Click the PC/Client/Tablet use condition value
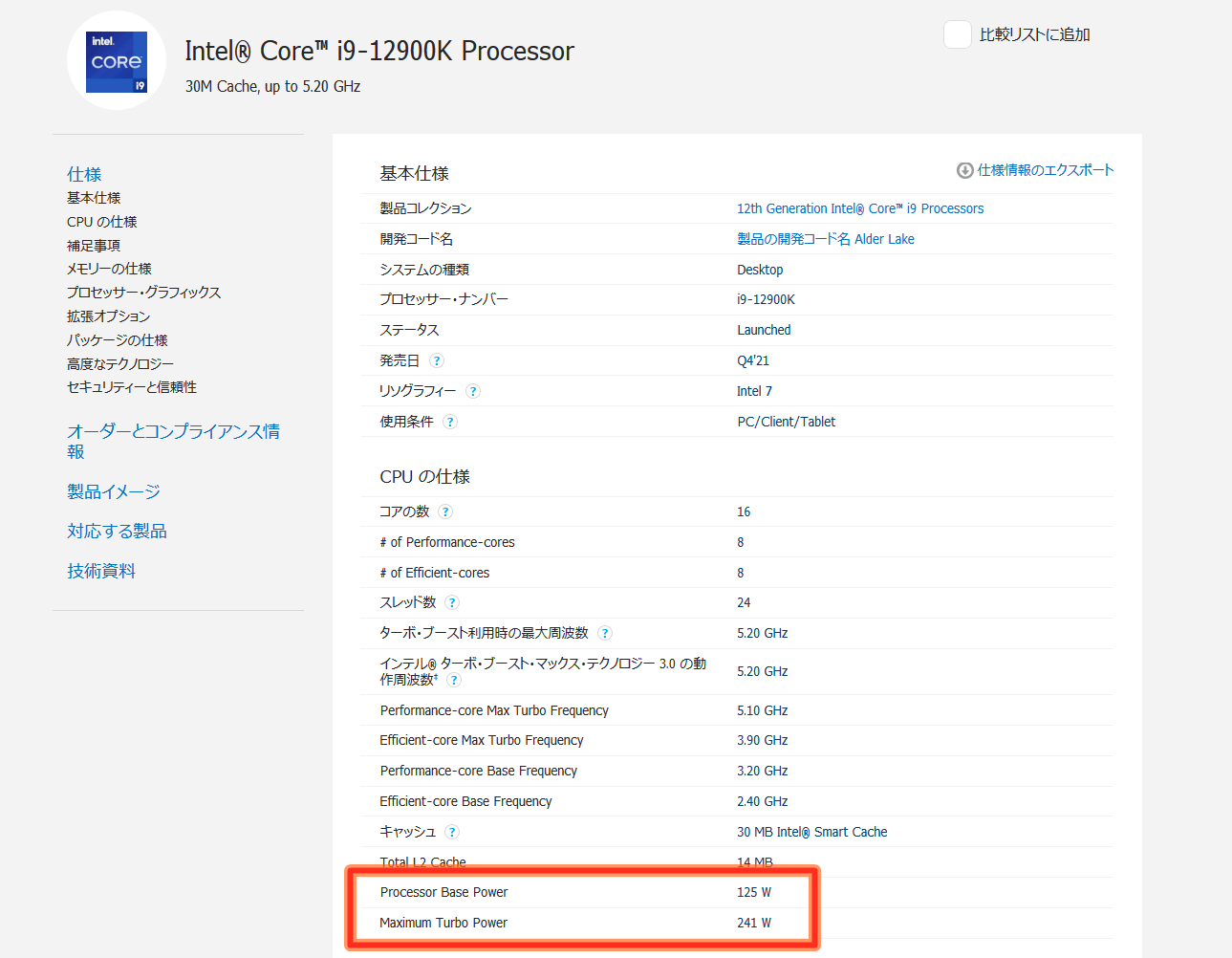This screenshot has width=1232, height=958. [786, 422]
